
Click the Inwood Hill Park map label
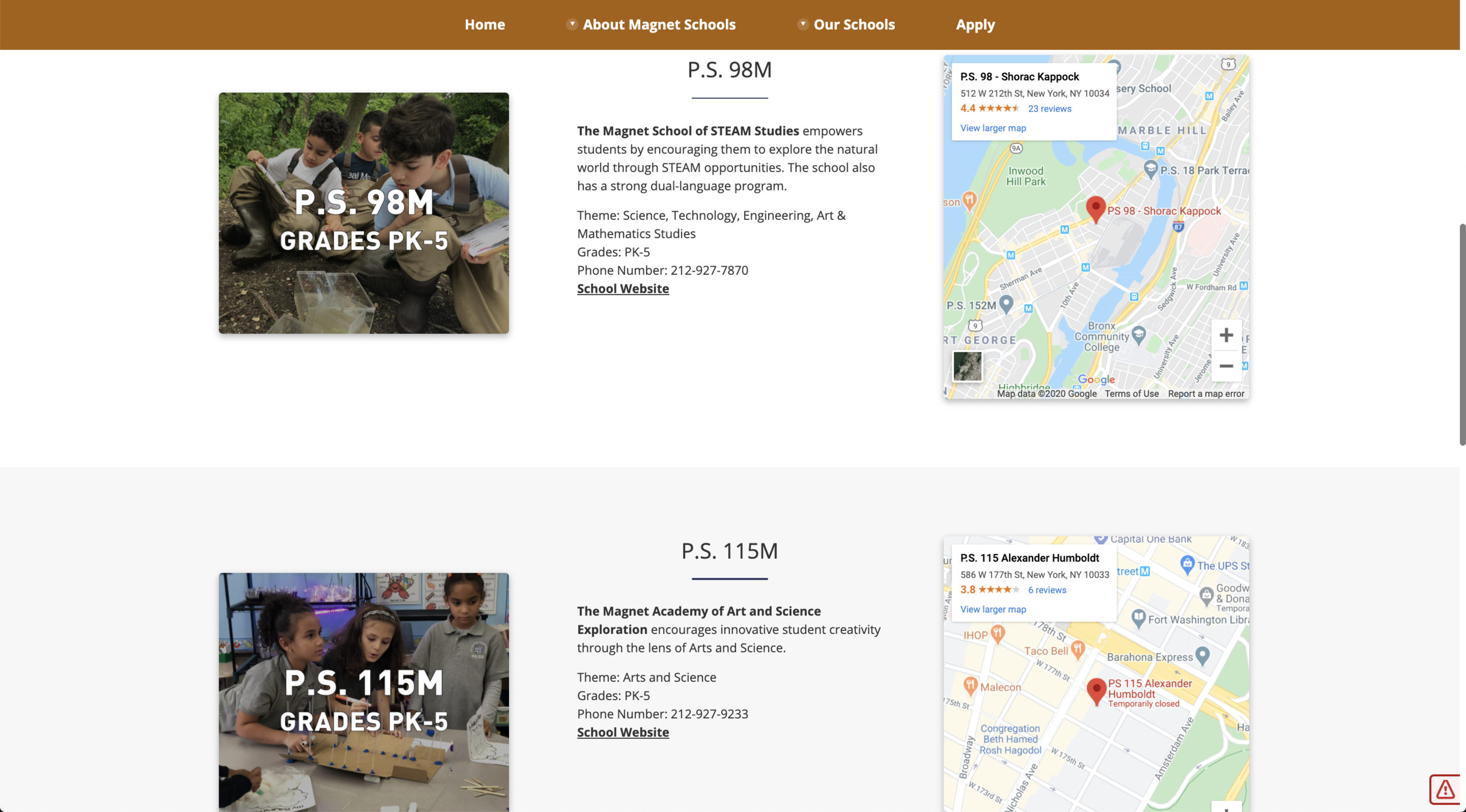click(x=1026, y=176)
